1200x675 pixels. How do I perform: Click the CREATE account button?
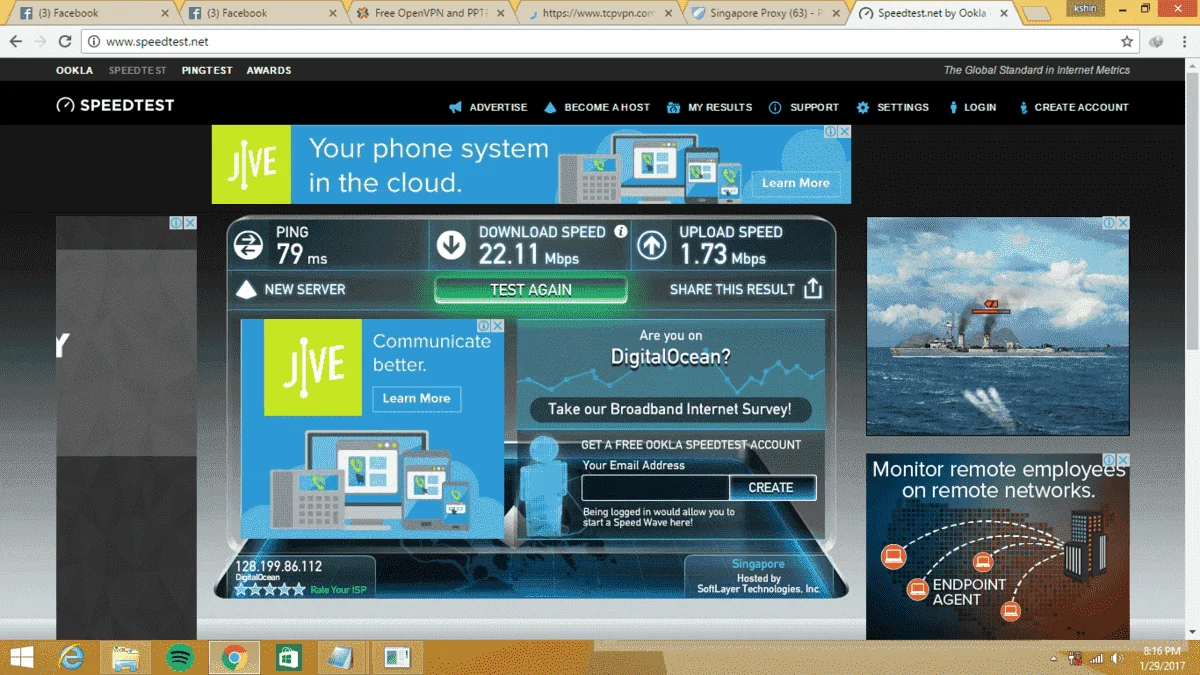coord(771,487)
